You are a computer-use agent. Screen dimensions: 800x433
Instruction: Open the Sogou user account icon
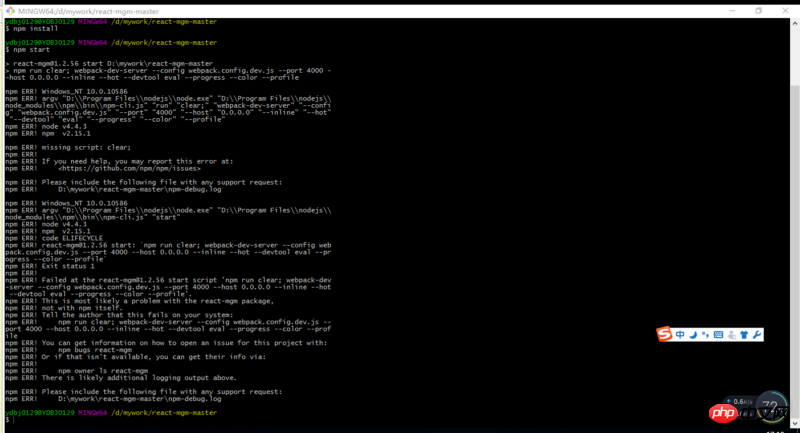[x=732, y=335]
